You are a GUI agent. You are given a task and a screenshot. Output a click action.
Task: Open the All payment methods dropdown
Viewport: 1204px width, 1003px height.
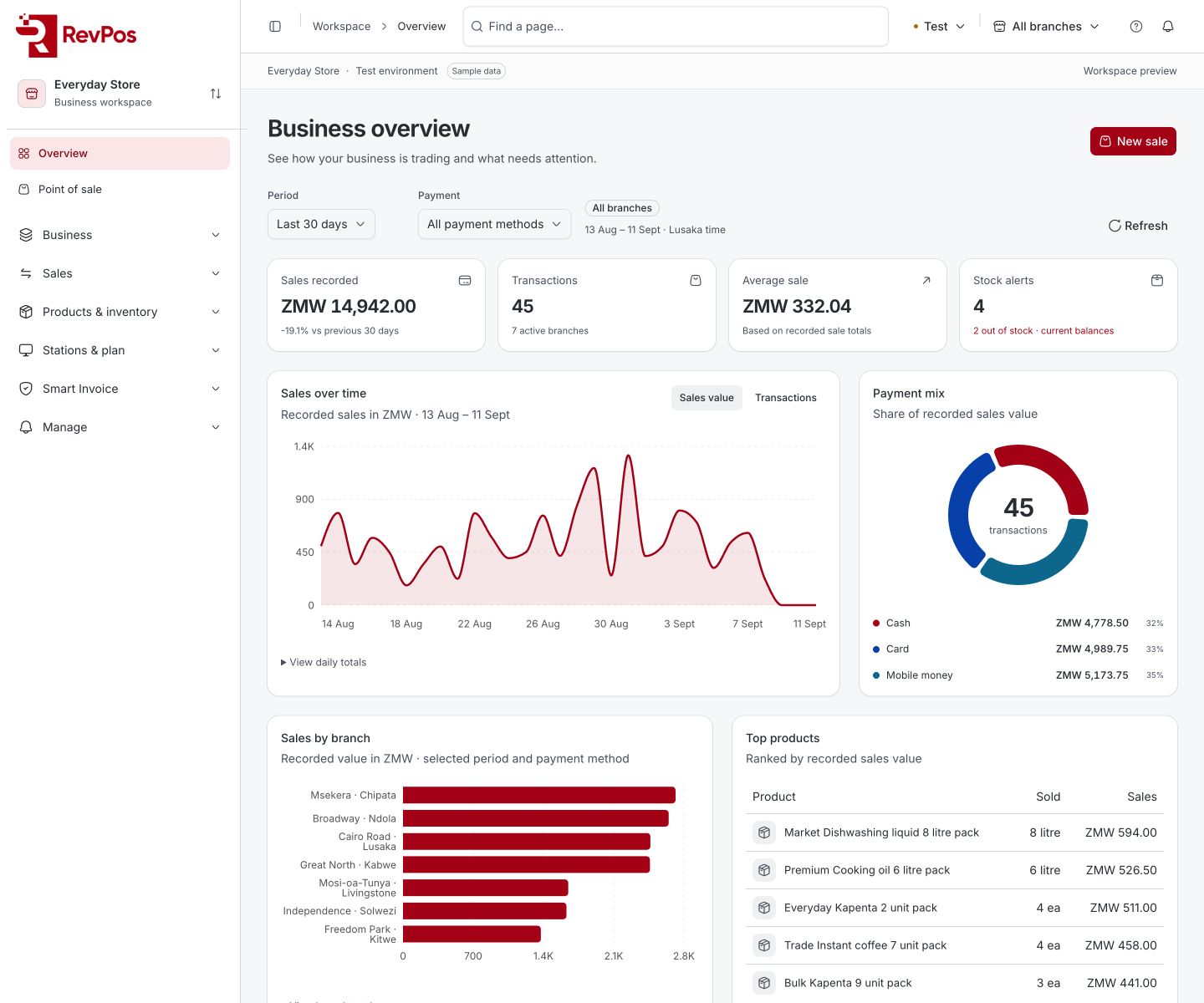[494, 224]
